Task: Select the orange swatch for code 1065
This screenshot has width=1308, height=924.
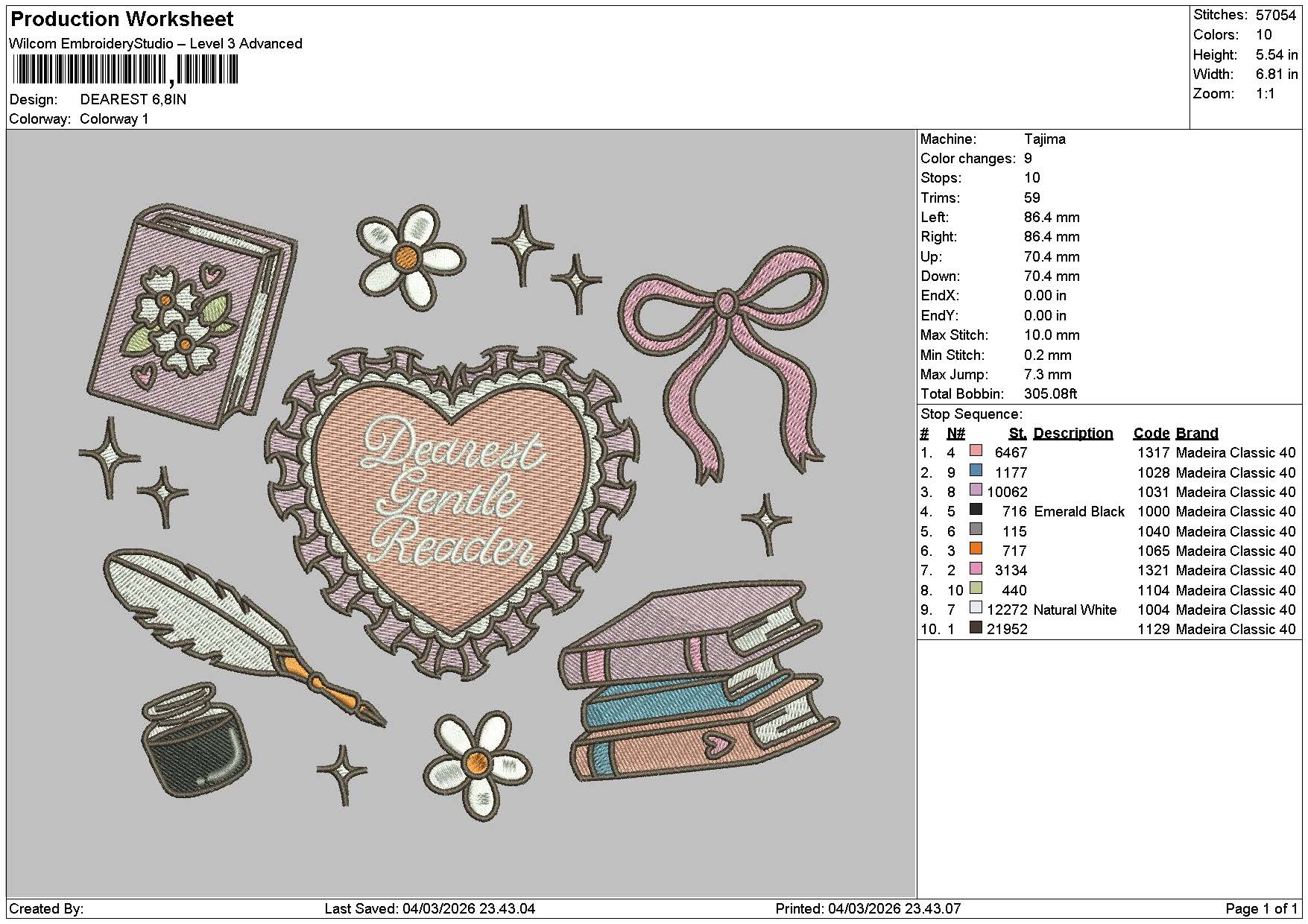Action: (976, 549)
